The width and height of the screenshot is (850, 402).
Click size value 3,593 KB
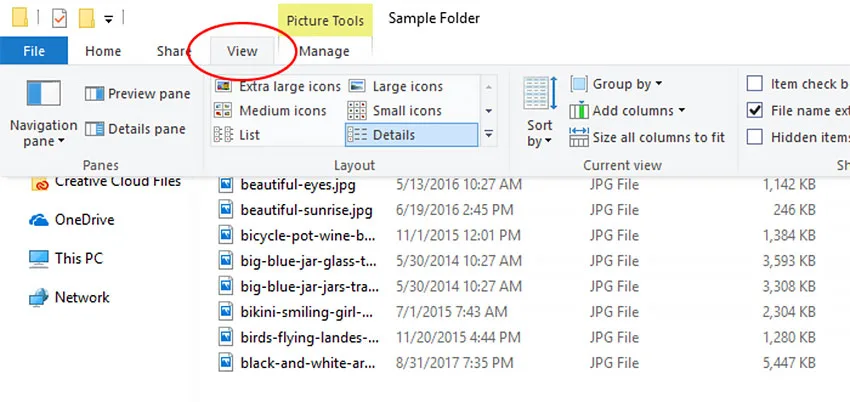[789, 261]
